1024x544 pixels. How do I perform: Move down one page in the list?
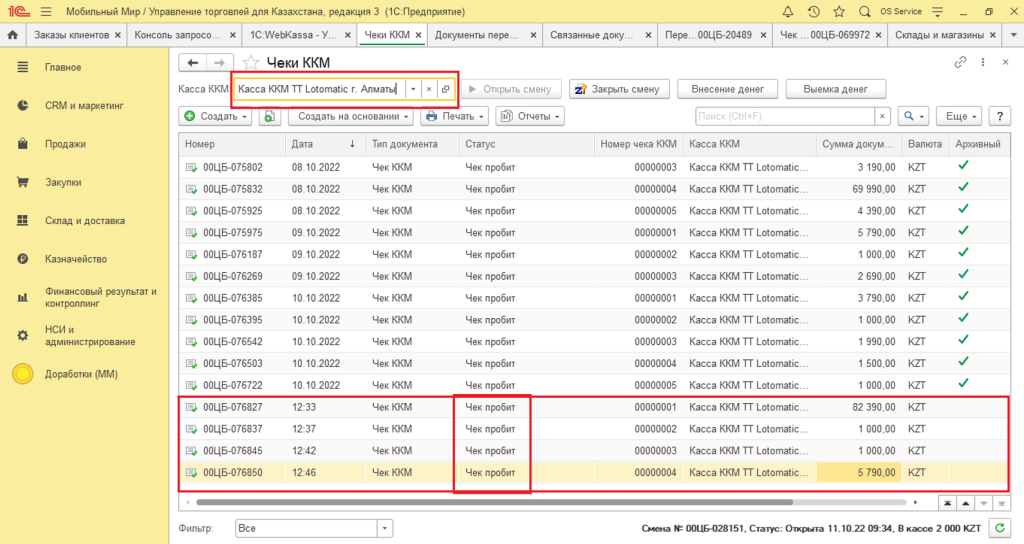(984, 503)
